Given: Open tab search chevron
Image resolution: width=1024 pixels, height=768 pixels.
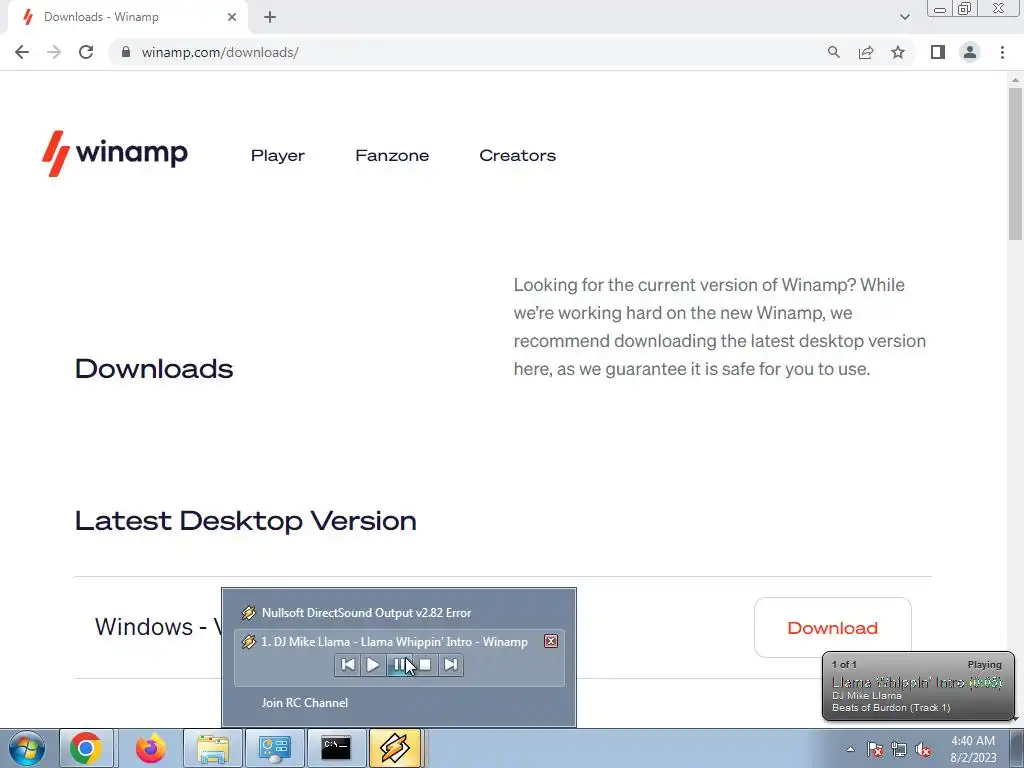Looking at the screenshot, I should coord(904,17).
